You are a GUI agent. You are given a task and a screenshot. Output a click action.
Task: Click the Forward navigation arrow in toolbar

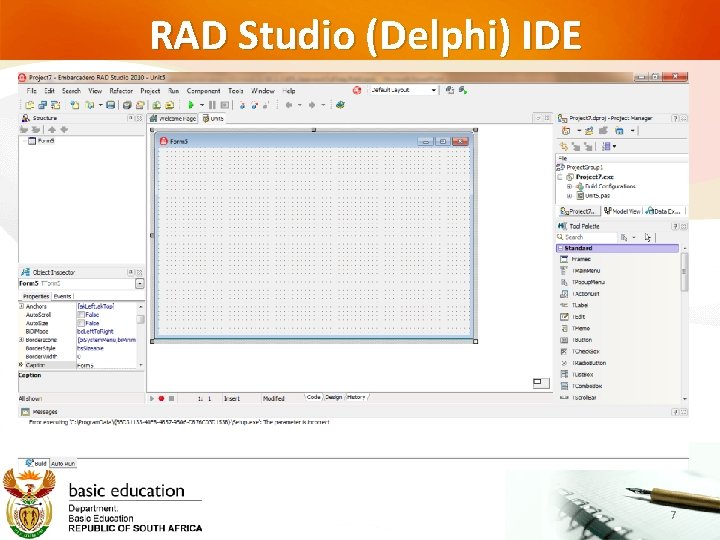[x=312, y=105]
